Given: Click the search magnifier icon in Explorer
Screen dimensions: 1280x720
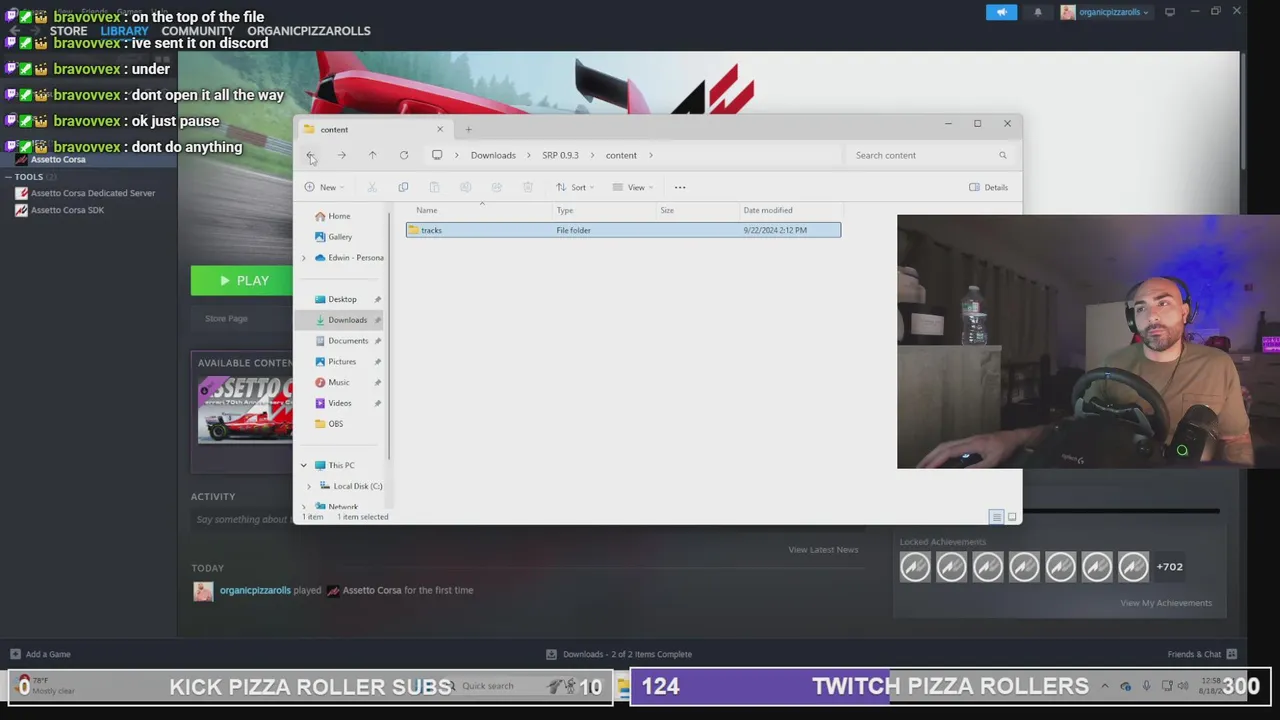Looking at the screenshot, I should coord(1002,155).
